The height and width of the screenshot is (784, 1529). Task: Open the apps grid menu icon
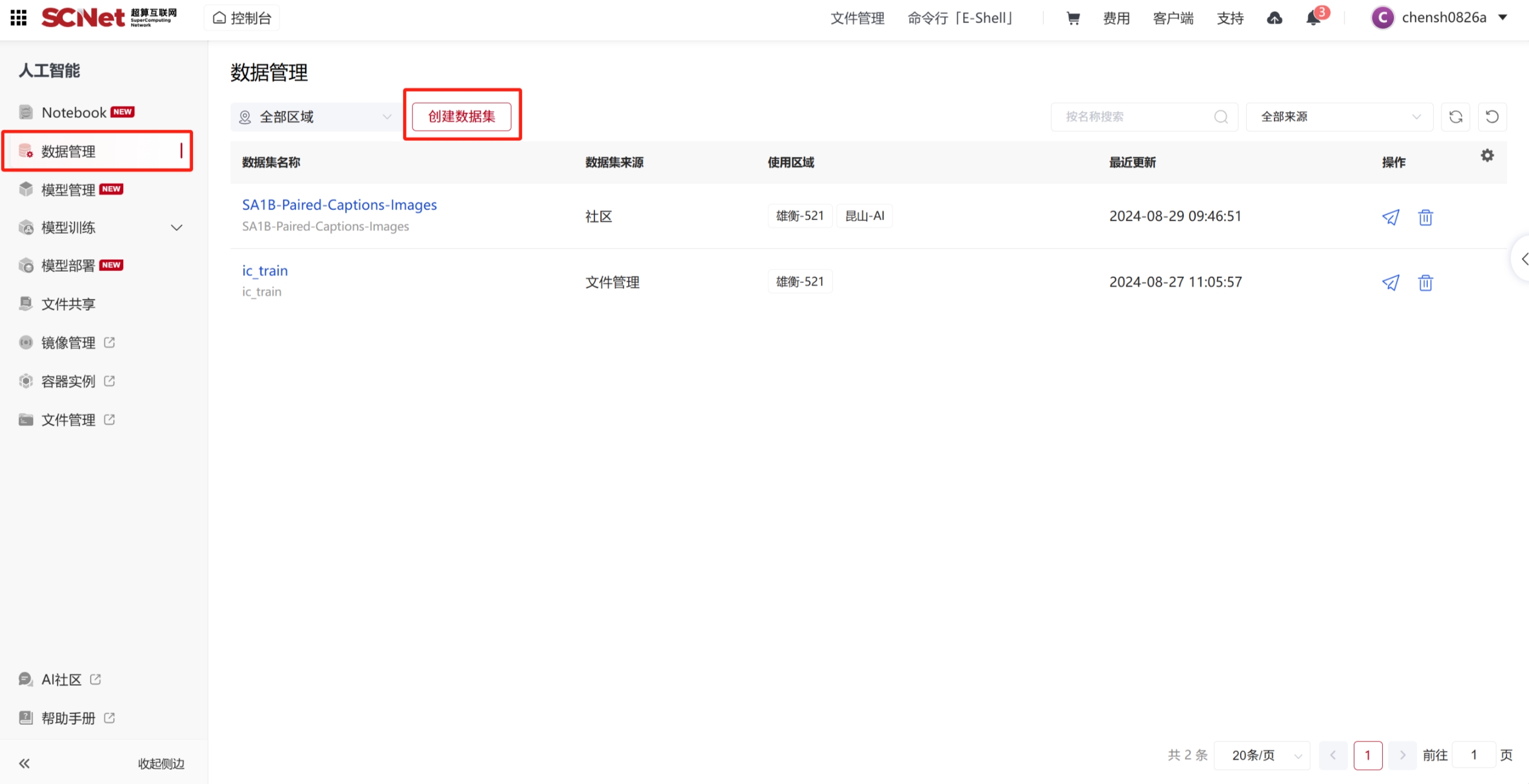coord(18,18)
